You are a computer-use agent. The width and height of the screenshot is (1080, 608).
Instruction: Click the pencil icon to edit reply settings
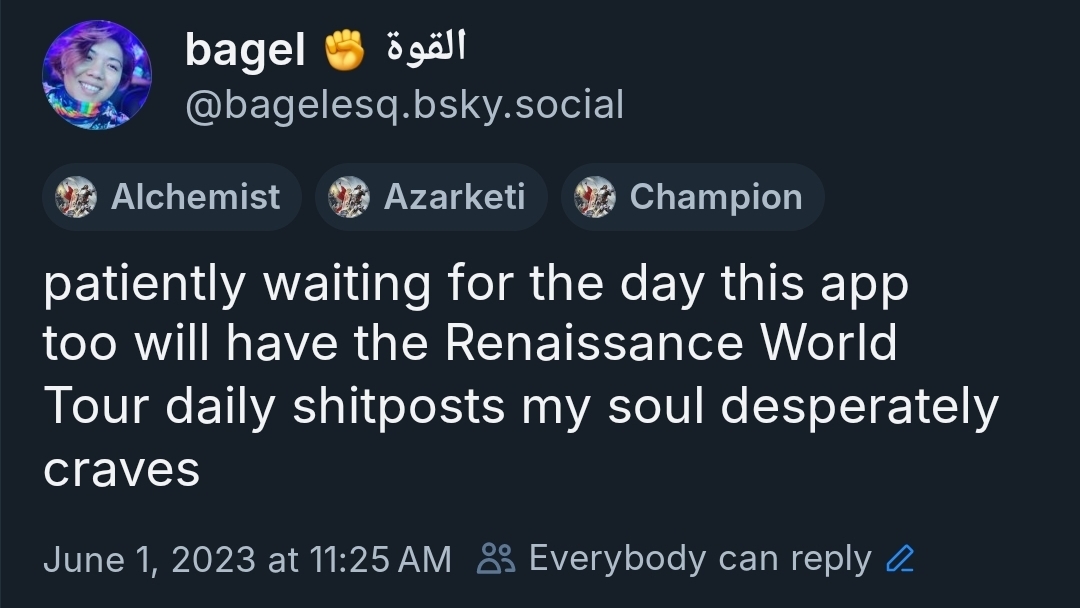[x=900, y=559]
